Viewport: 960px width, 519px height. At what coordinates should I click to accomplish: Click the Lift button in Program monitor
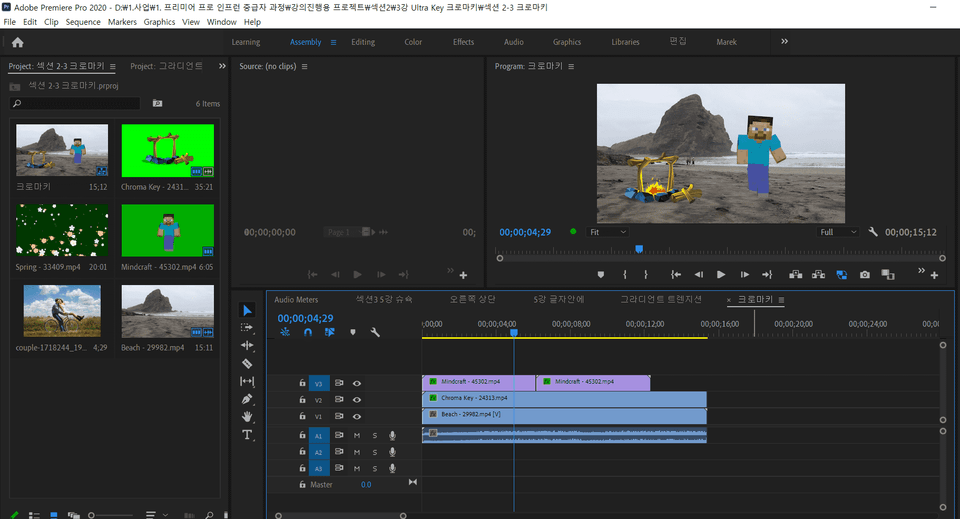795,275
